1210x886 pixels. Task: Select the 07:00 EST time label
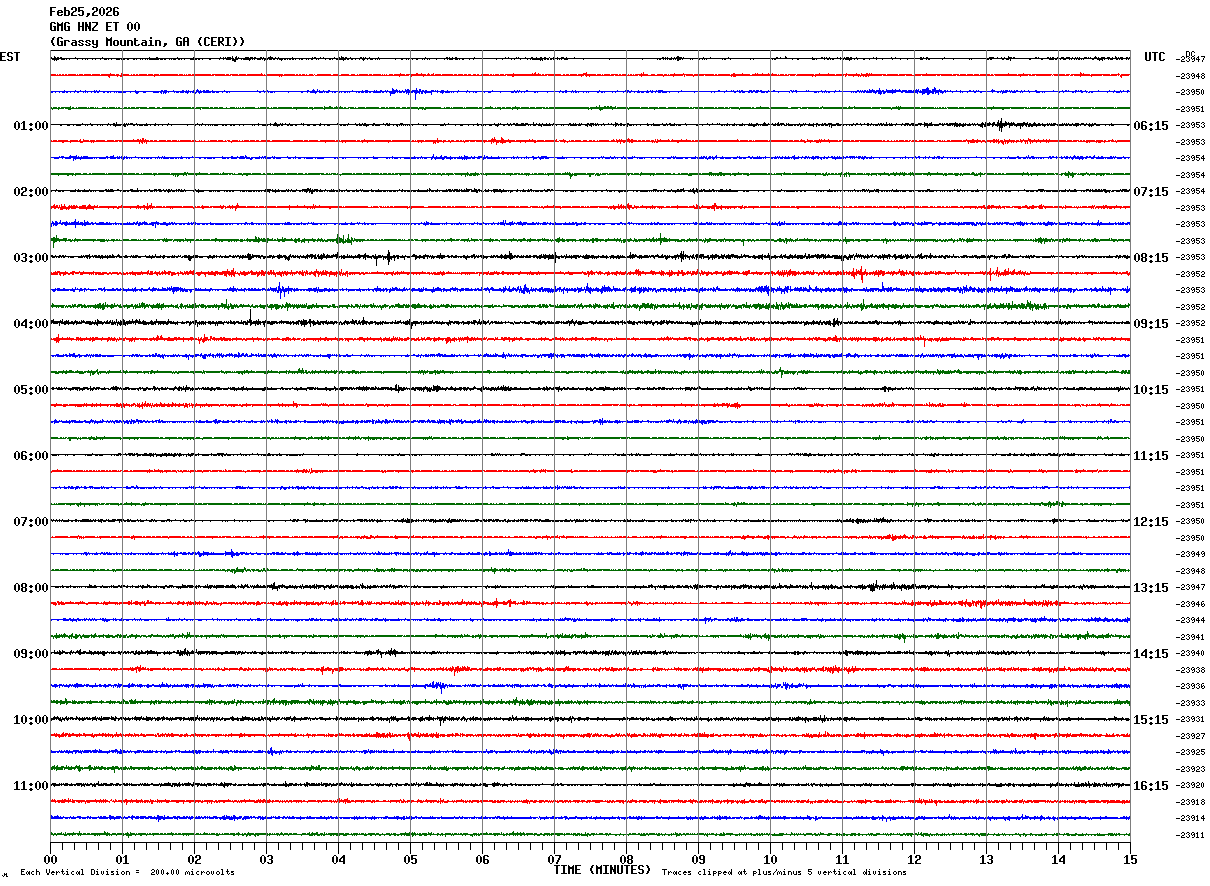(31, 522)
